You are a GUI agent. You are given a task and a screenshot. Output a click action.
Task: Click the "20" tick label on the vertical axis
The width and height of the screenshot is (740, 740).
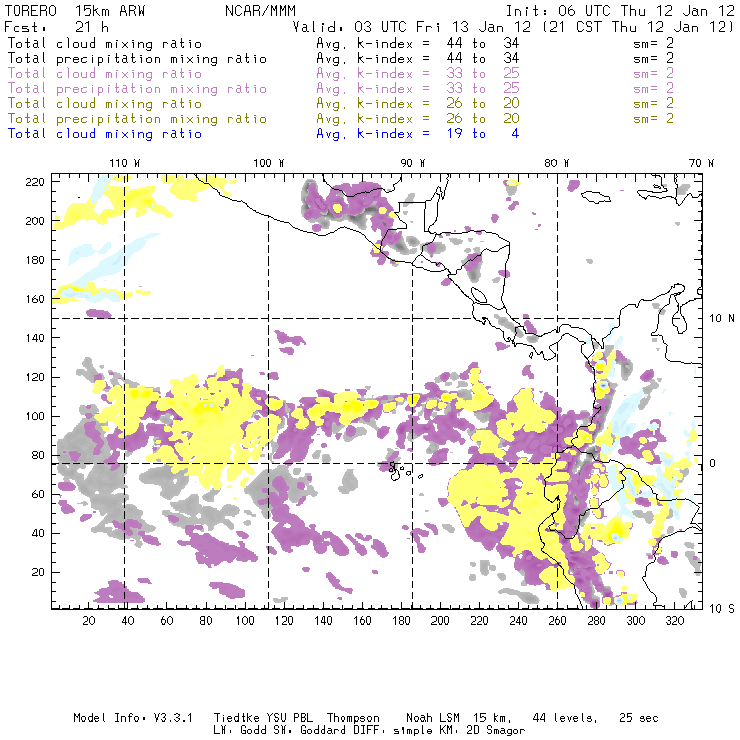(x=38, y=572)
